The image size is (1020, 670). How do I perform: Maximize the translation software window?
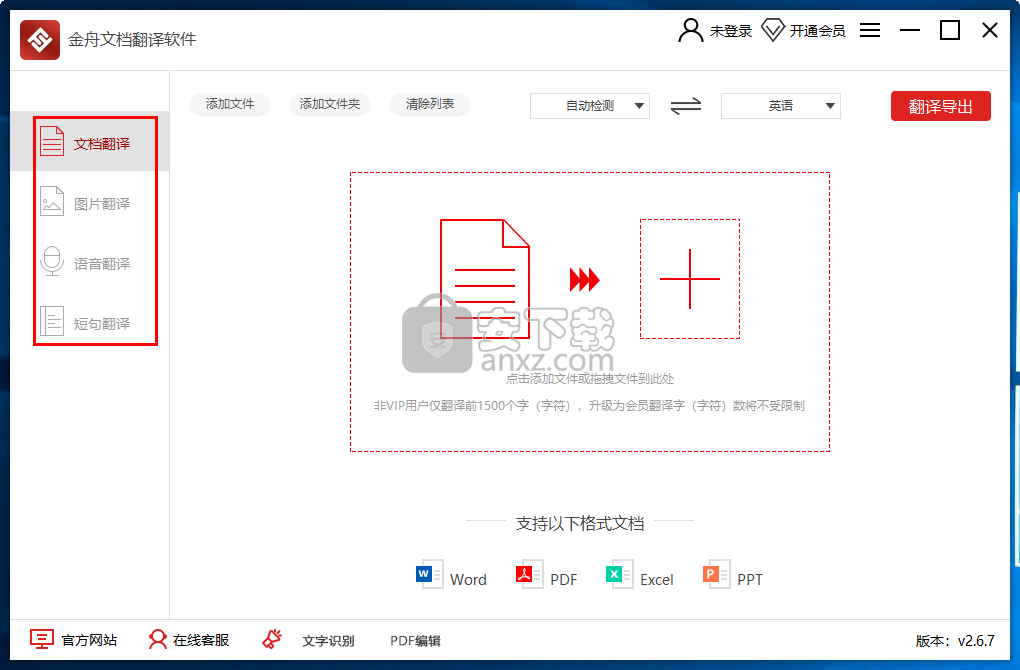click(950, 30)
